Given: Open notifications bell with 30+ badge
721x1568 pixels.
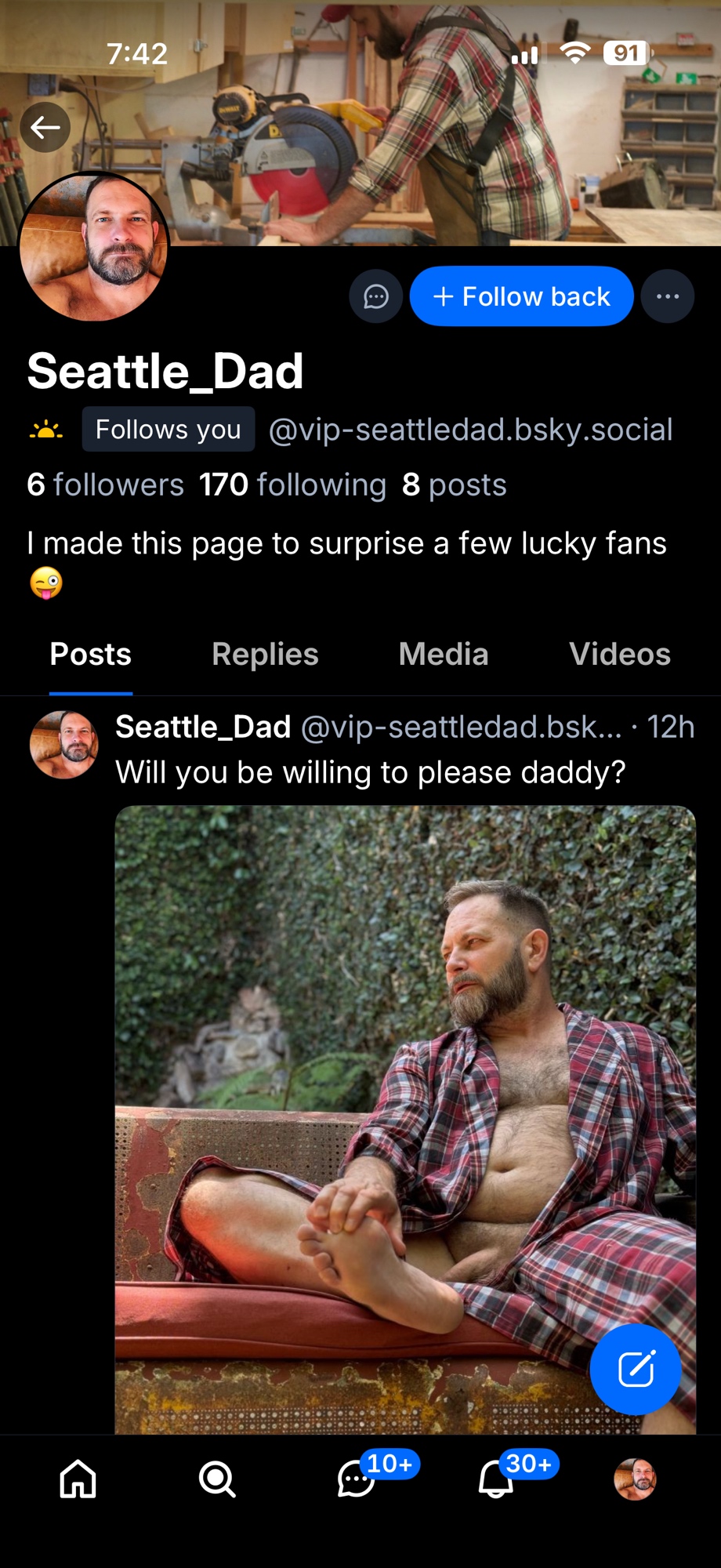Looking at the screenshot, I should coord(496,1479).
